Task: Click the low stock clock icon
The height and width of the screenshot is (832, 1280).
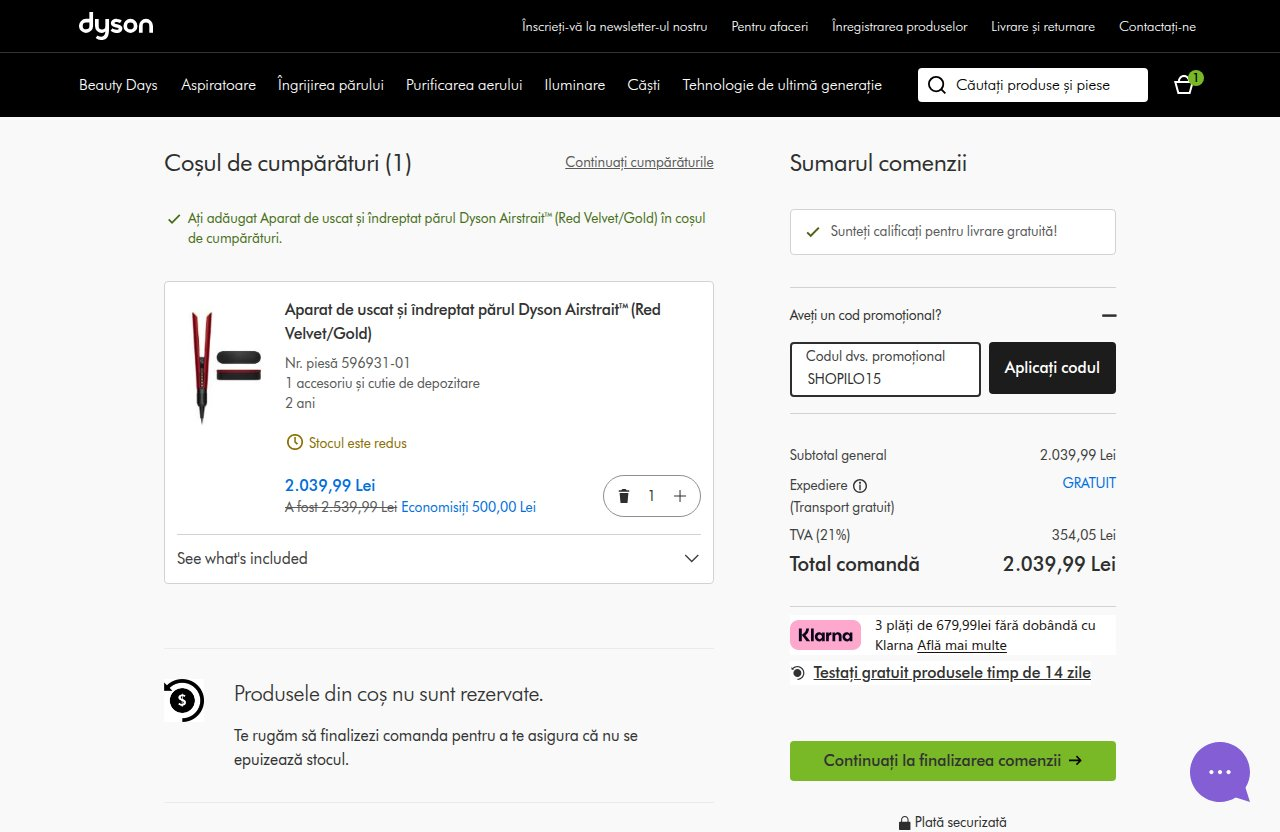Action: click(x=294, y=442)
